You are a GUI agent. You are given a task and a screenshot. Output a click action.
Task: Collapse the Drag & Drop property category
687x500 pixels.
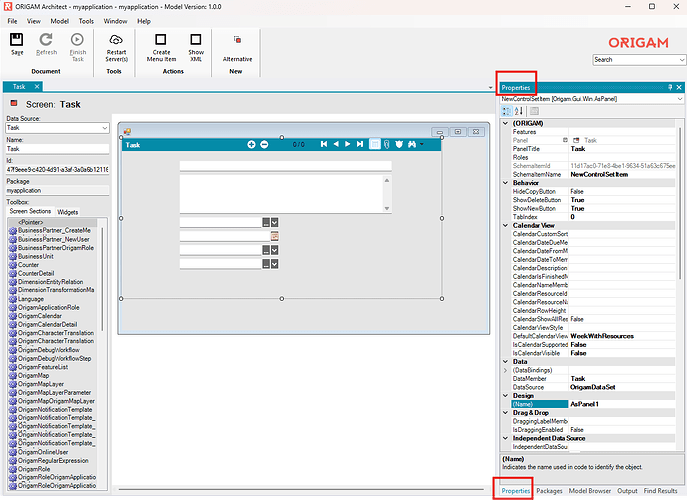(505, 413)
